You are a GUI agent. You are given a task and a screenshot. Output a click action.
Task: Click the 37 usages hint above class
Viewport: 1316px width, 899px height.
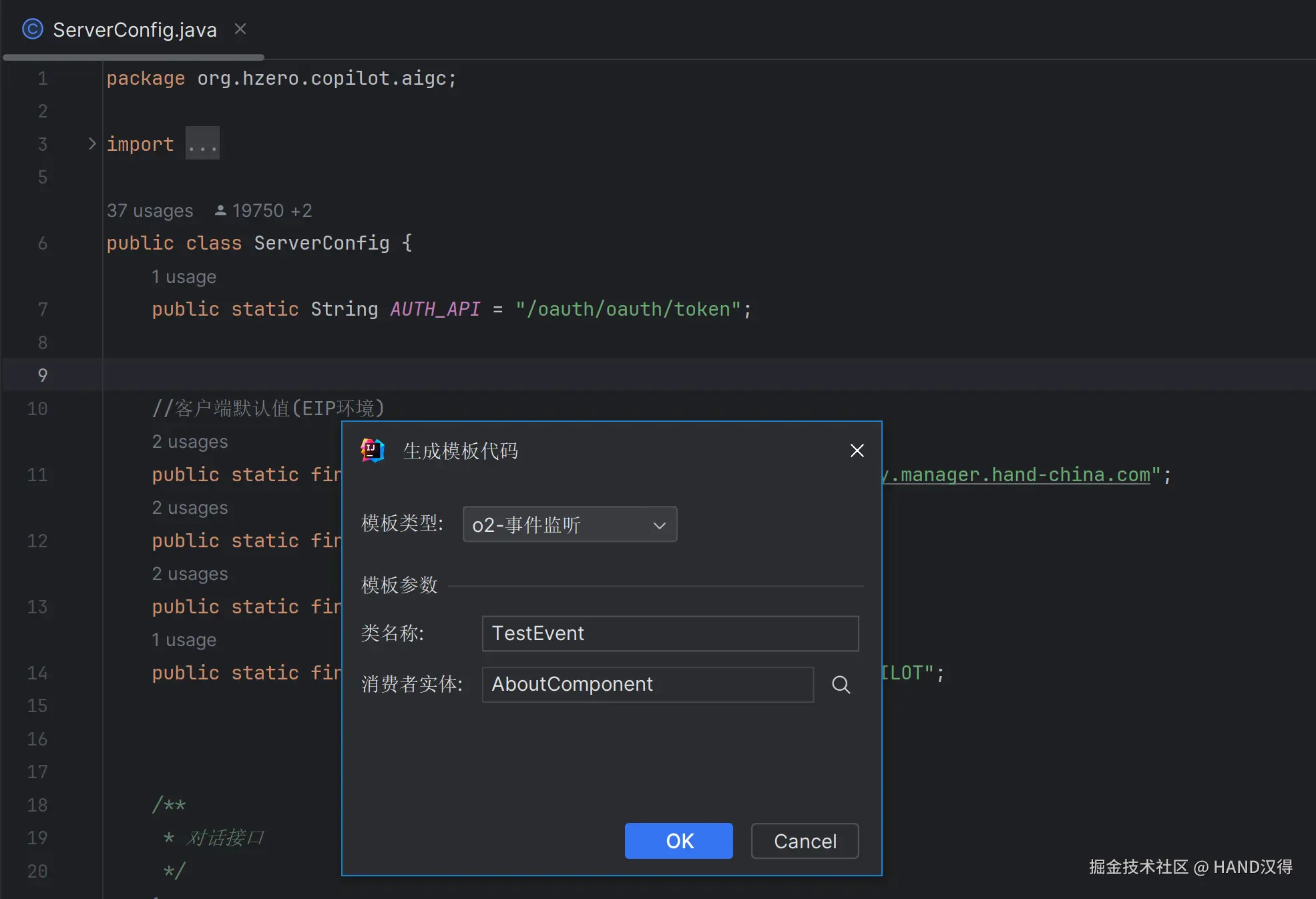(150, 211)
